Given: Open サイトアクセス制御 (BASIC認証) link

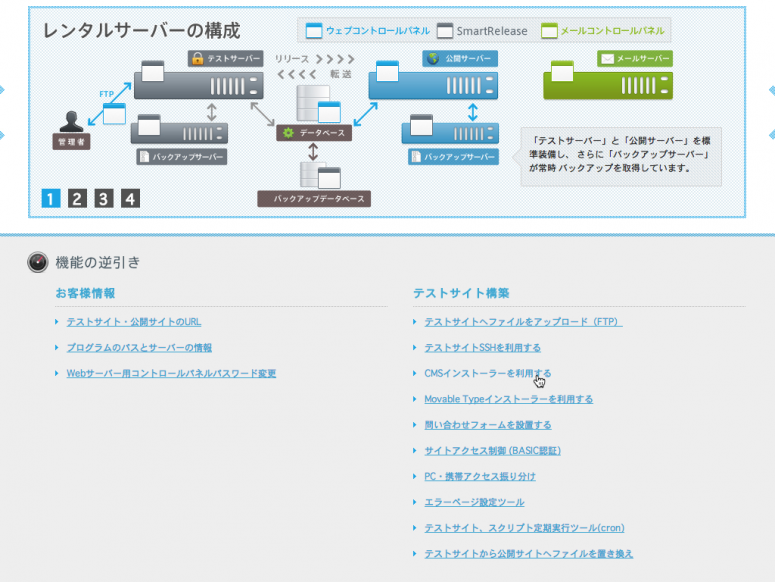Looking at the screenshot, I should (x=492, y=451).
